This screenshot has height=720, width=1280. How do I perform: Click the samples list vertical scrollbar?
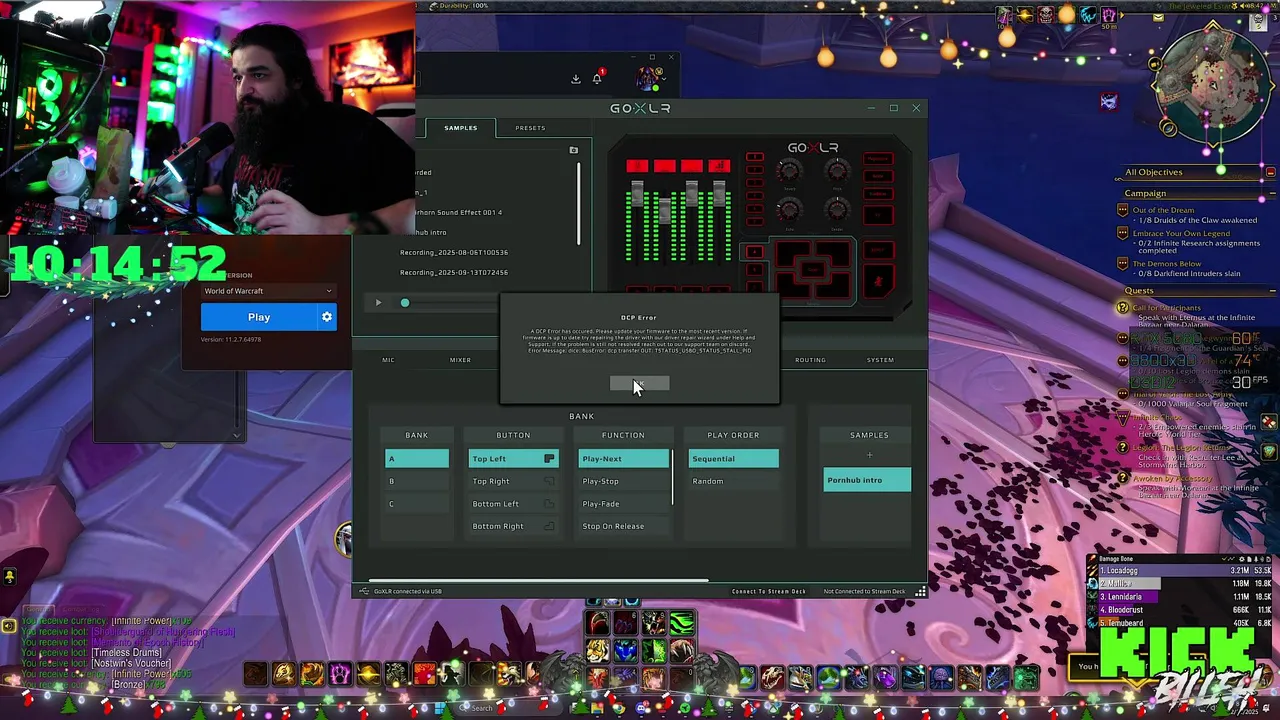click(579, 204)
